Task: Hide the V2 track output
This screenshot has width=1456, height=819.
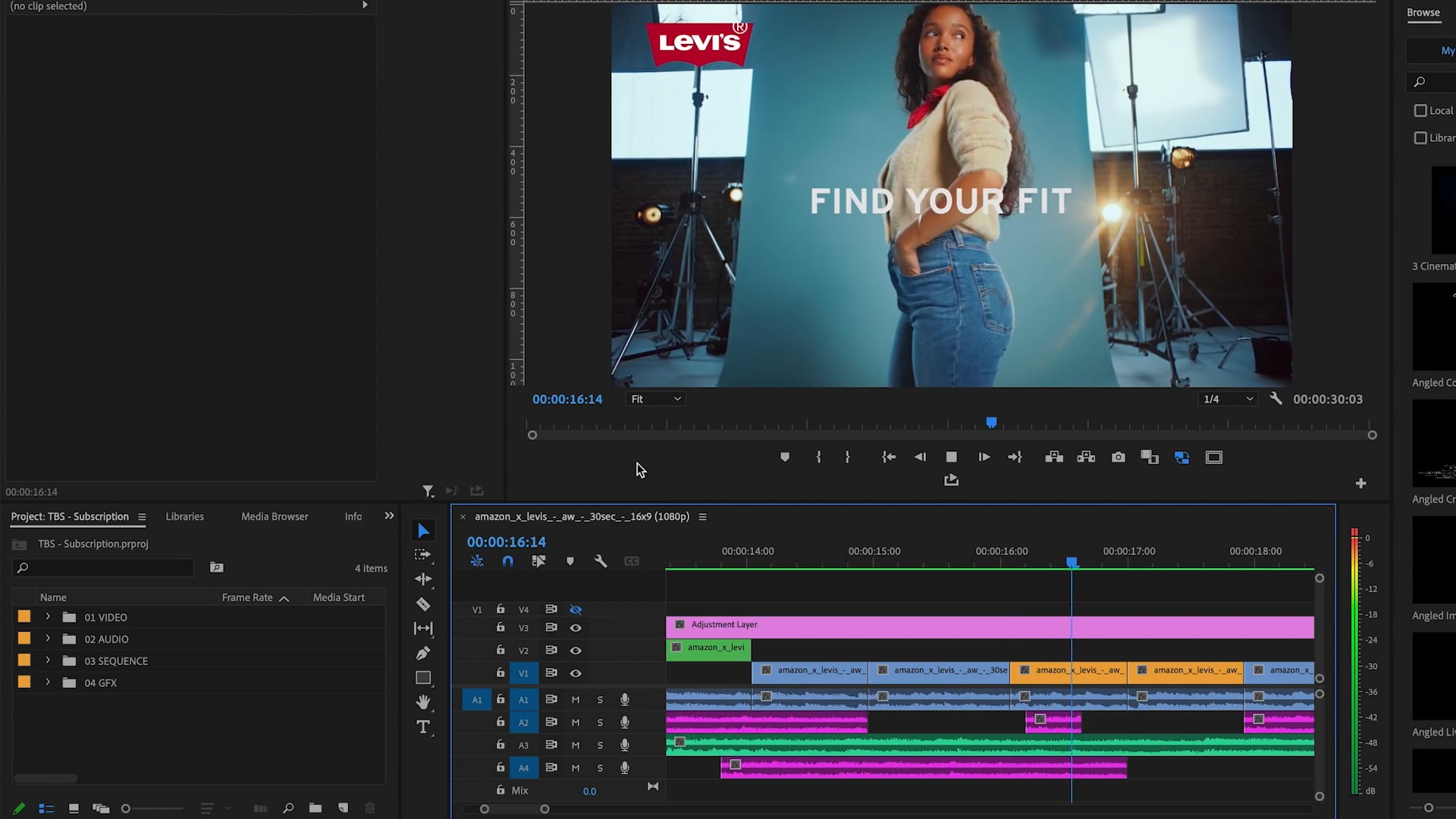Action: click(x=576, y=651)
